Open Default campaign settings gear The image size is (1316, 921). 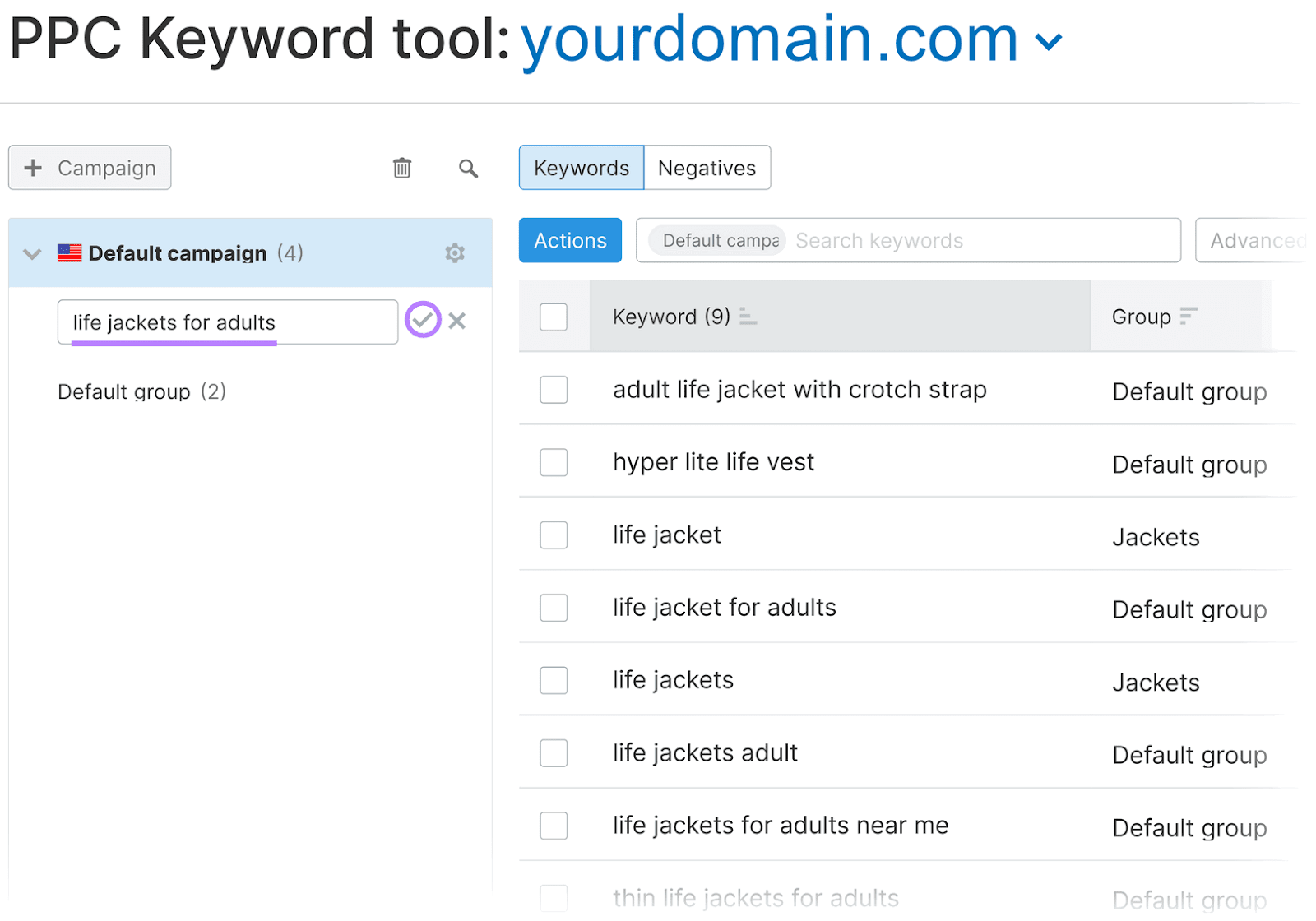click(455, 252)
